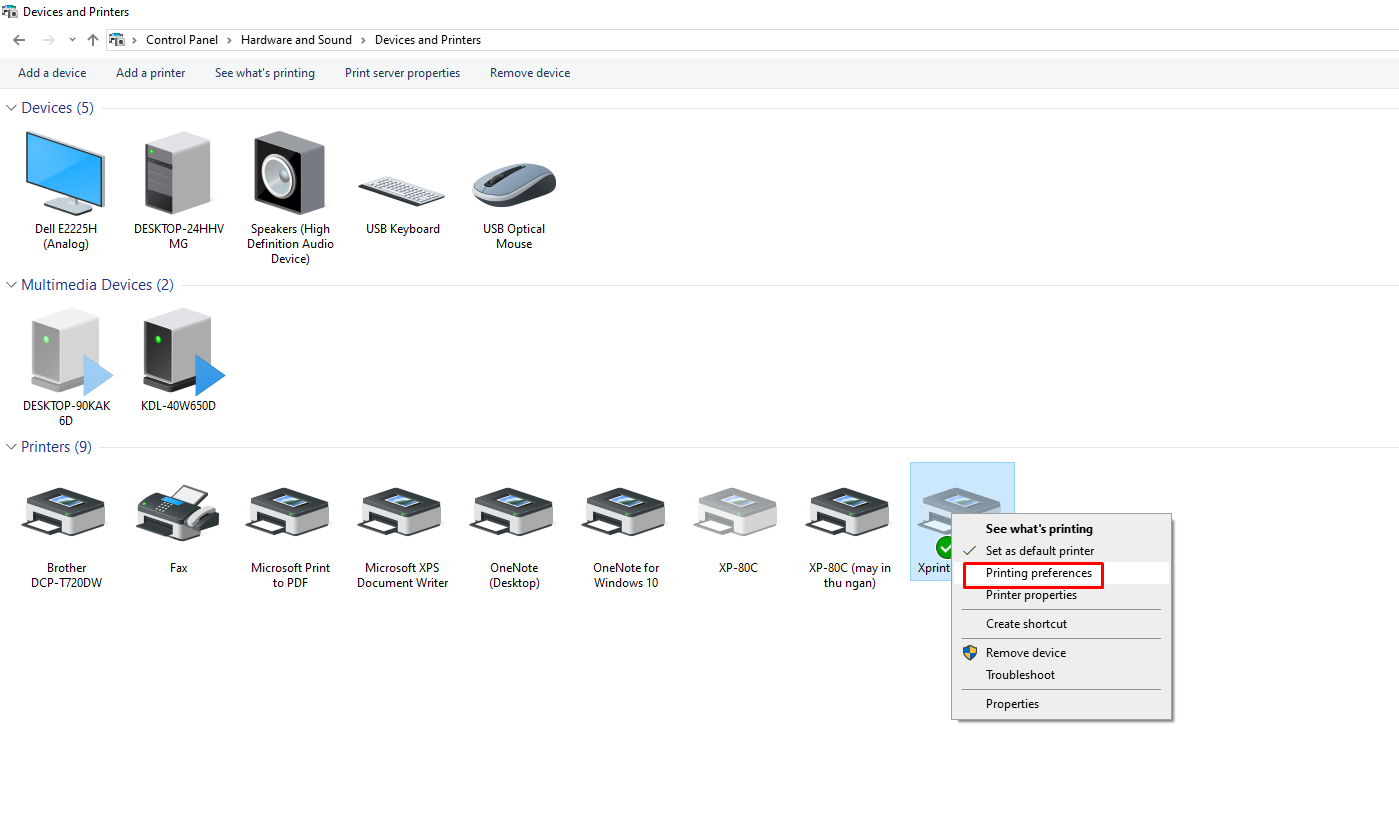Screen dimensions: 1399x823
Task: Click Print server properties button
Action: coord(402,73)
